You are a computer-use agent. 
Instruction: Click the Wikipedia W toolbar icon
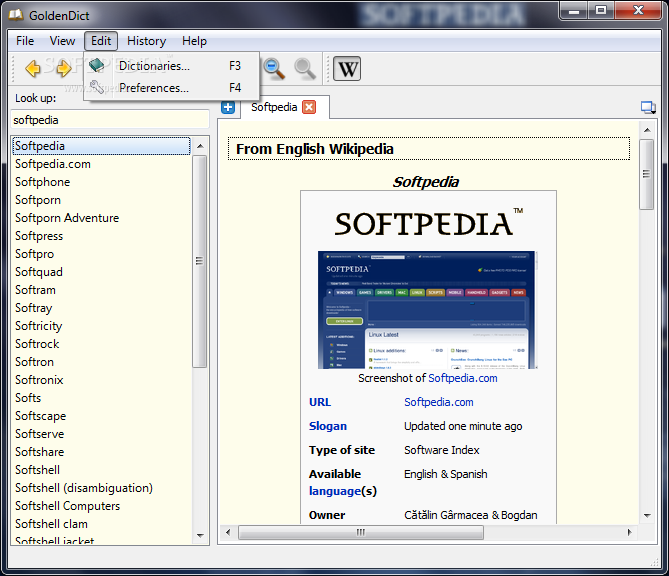click(x=347, y=69)
